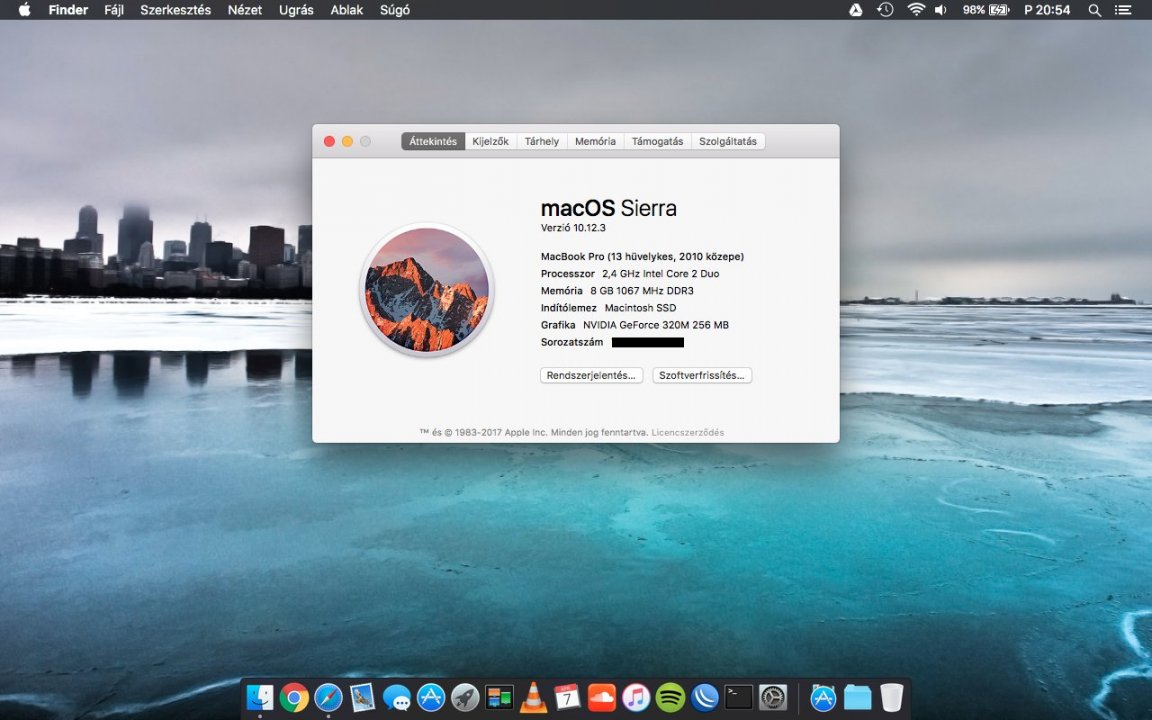Click the Rendszerjelentés... button
This screenshot has height=720, width=1152.
click(591, 375)
